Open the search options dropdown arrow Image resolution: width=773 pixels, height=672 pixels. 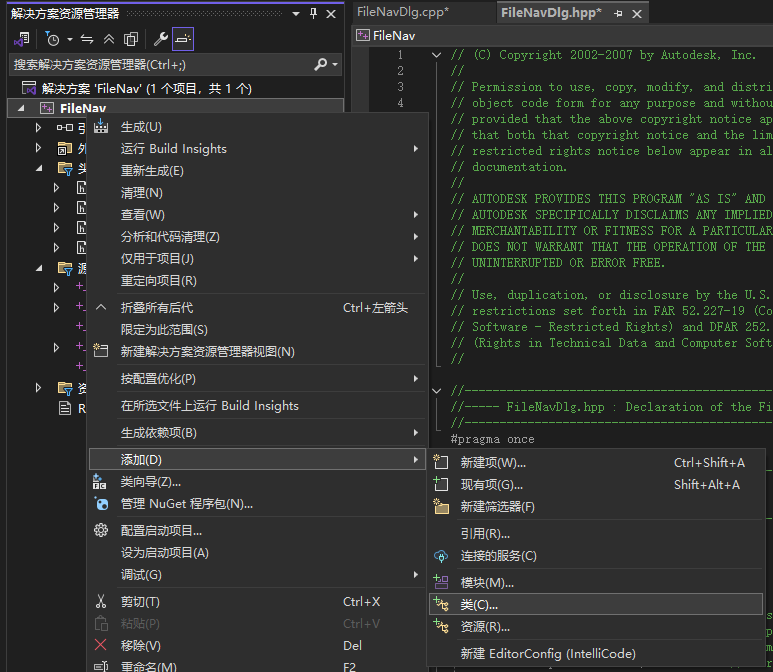(335, 64)
